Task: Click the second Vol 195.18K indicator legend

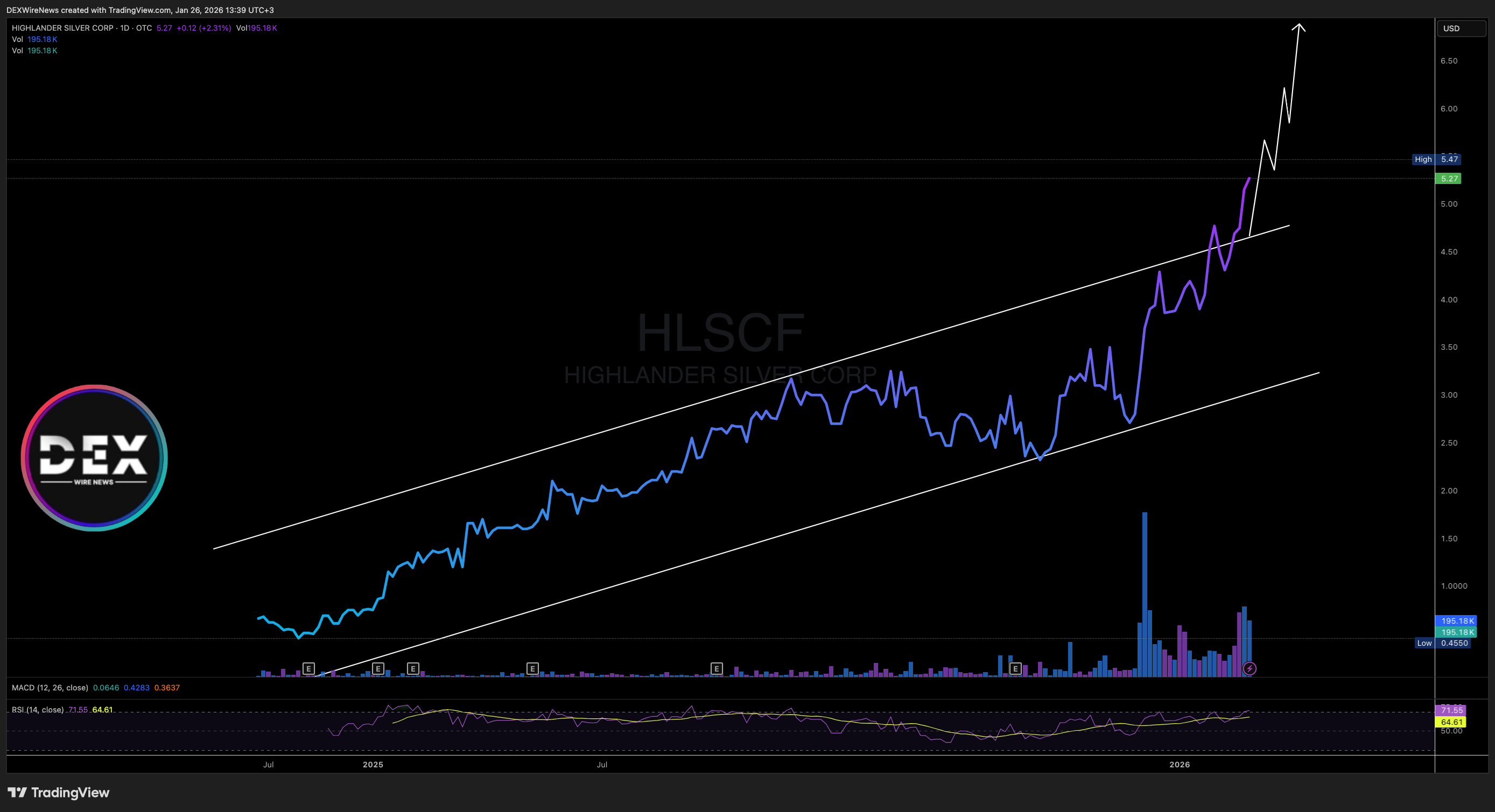Action: point(35,51)
